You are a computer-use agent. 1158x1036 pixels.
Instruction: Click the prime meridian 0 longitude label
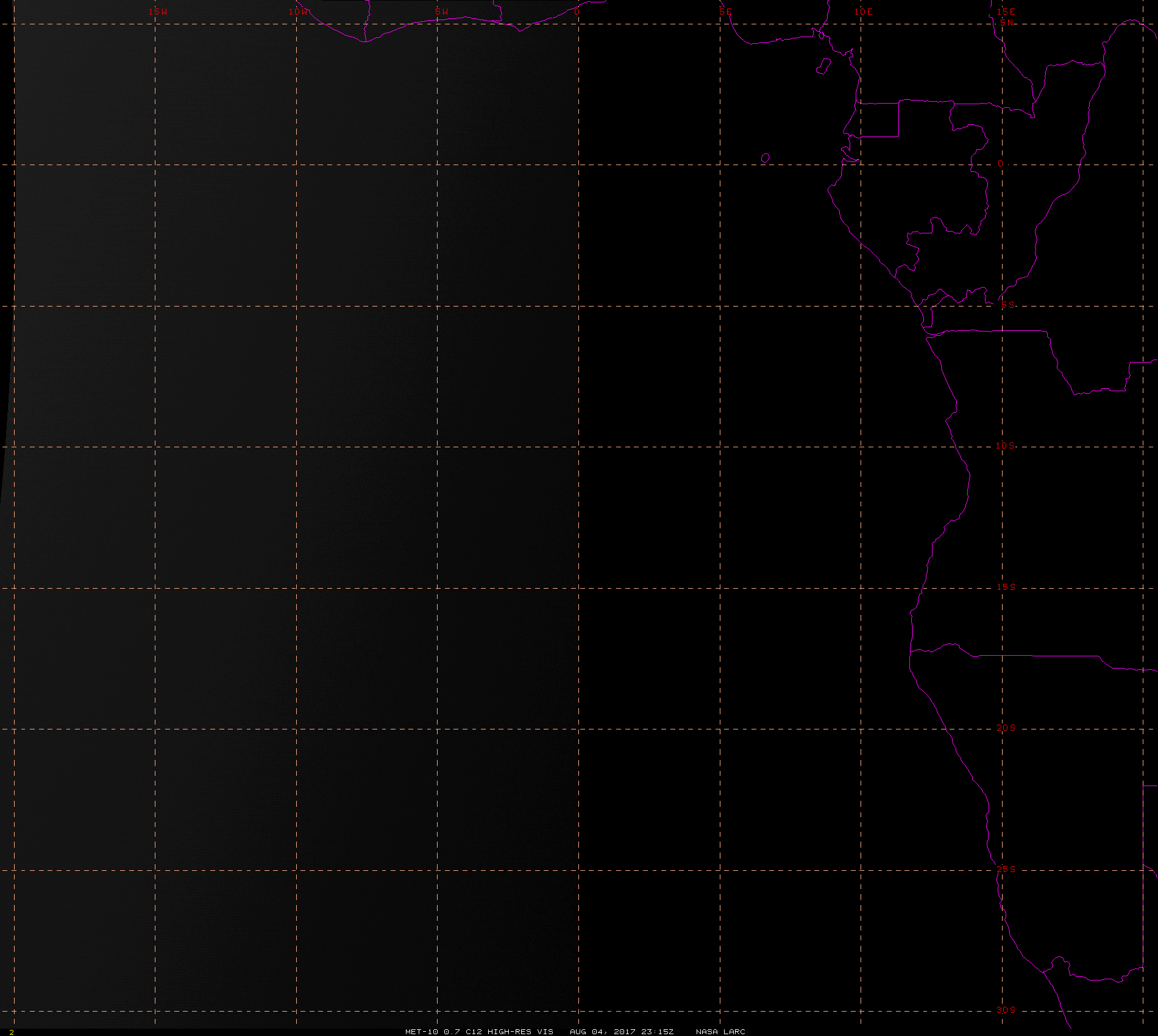pos(577,12)
